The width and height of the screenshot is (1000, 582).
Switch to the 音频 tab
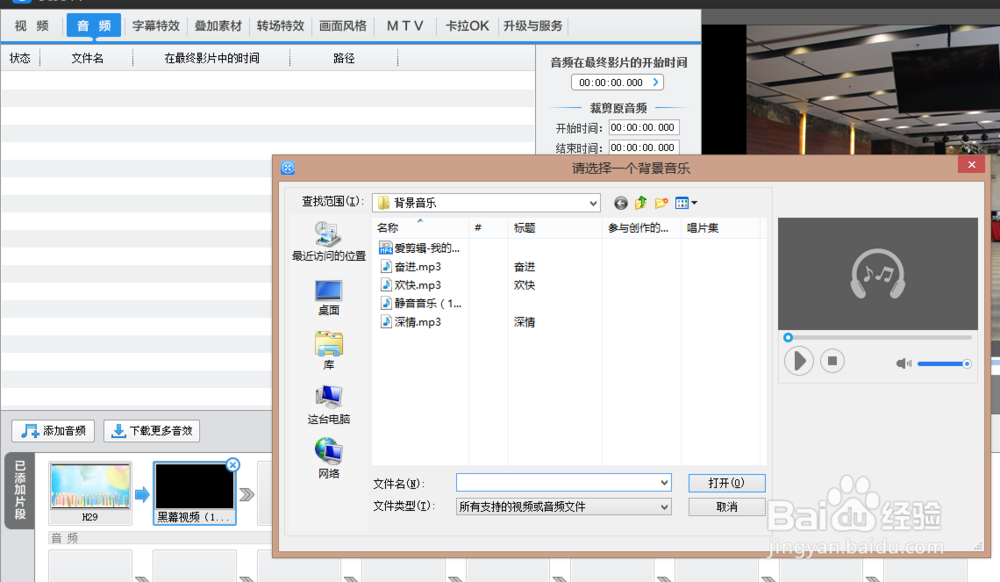pos(94,26)
